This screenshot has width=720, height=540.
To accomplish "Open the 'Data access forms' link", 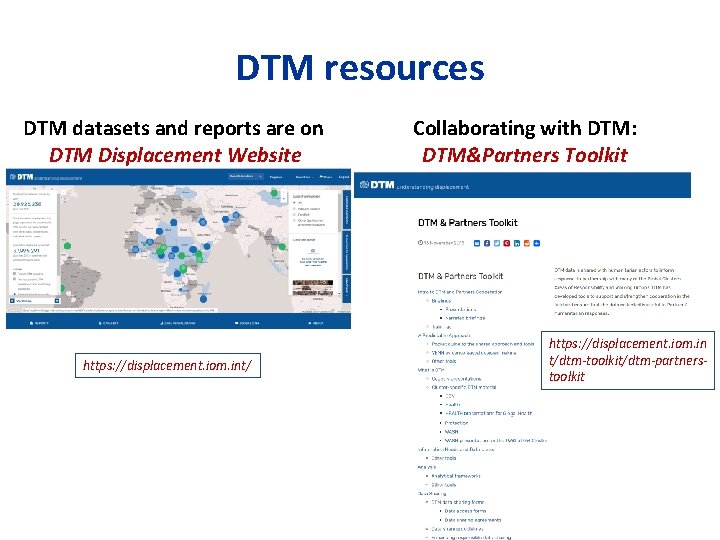I will click(465, 511).
